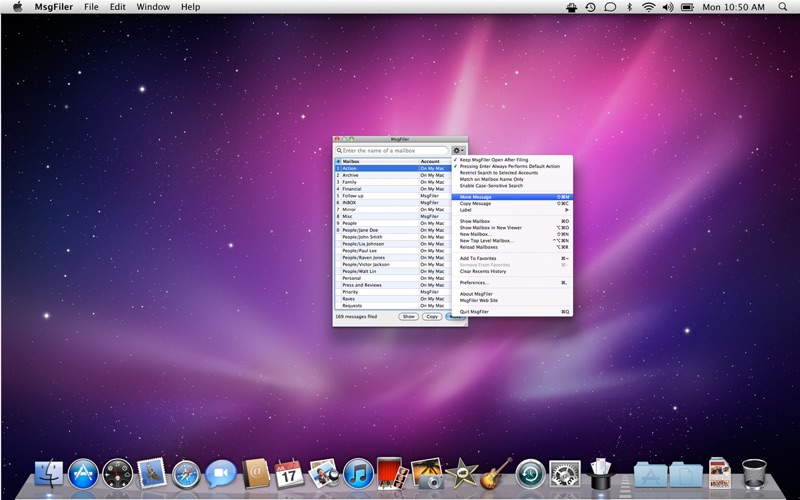This screenshot has width=800, height=500.
Task: Open the Help menu
Action: pyautogui.click(x=190, y=7)
